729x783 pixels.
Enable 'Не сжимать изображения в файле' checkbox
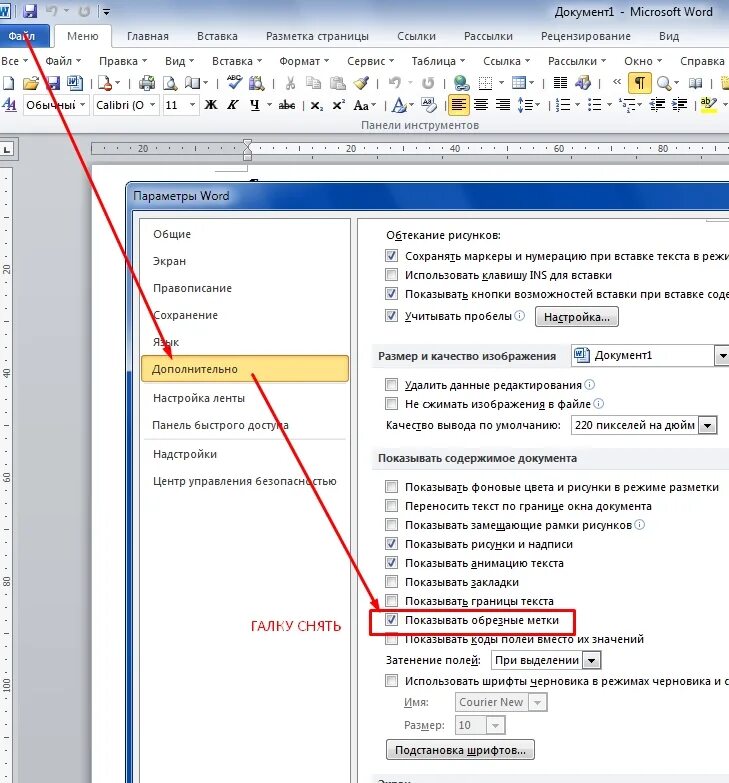(x=391, y=403)
